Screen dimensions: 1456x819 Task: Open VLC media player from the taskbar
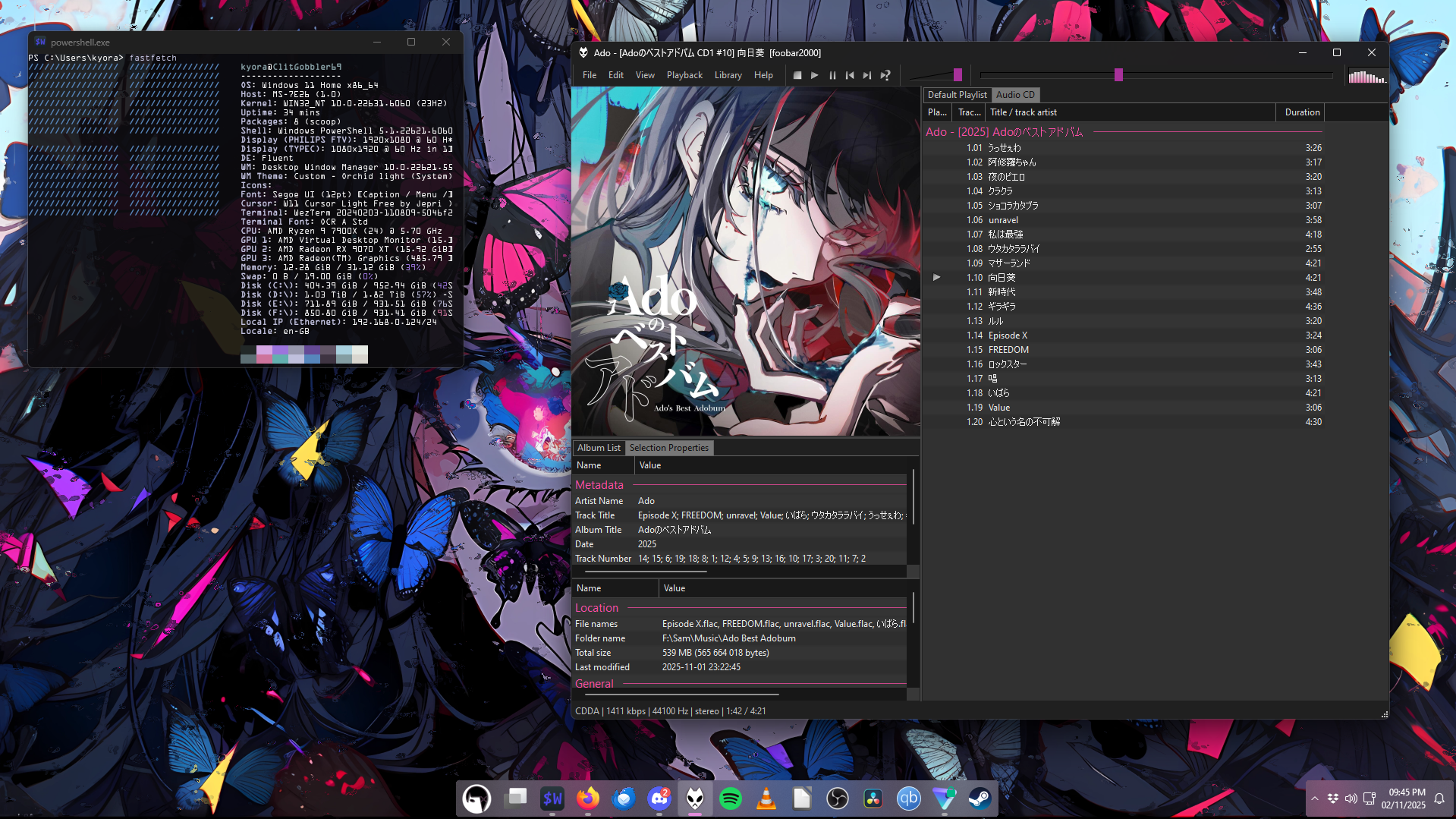(x=766, y=799)
